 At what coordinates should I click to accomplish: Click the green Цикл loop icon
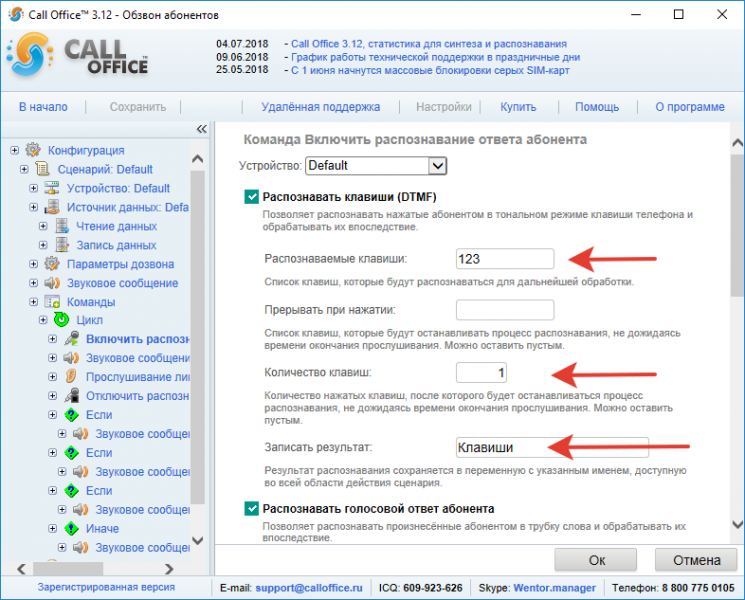61,320
